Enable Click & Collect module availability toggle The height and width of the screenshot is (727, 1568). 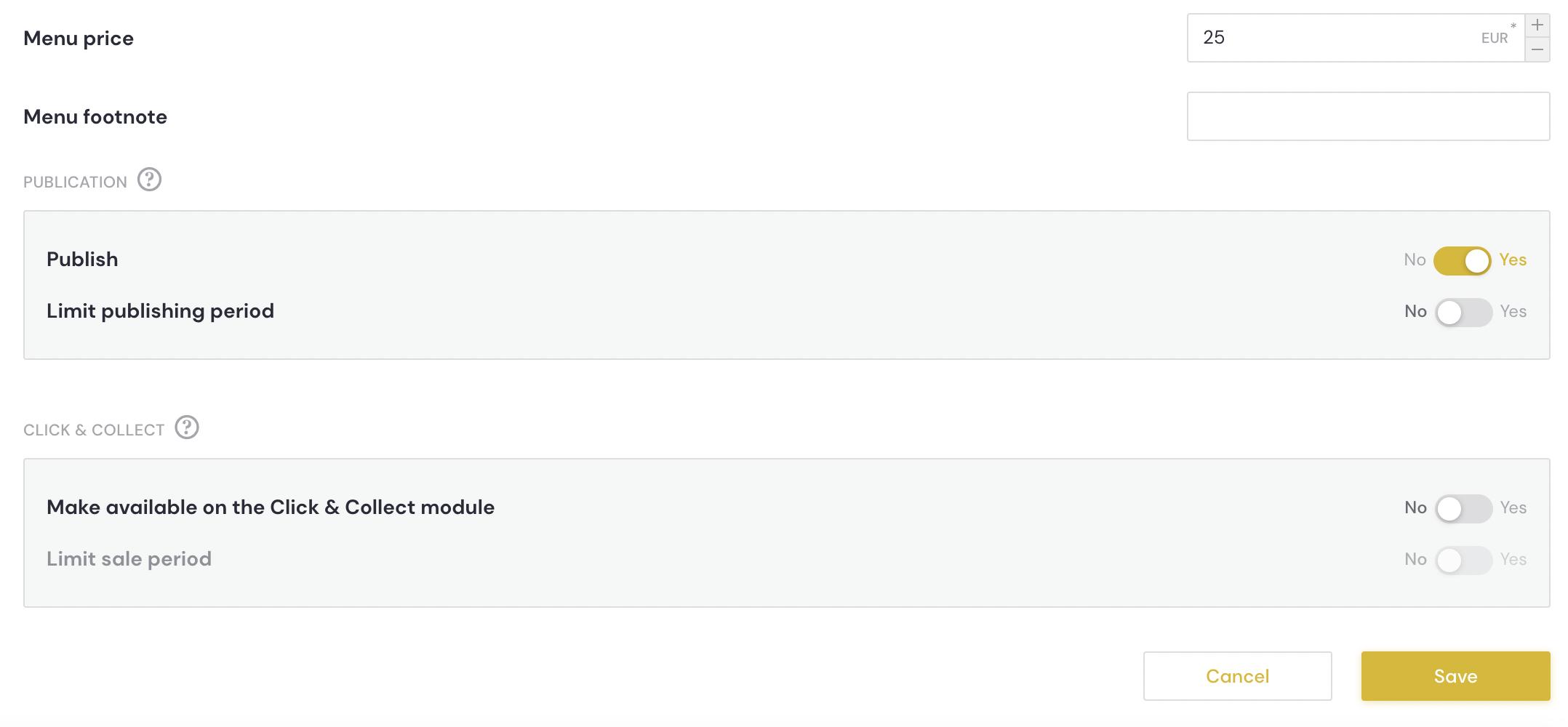click(x=1463, y=508)
